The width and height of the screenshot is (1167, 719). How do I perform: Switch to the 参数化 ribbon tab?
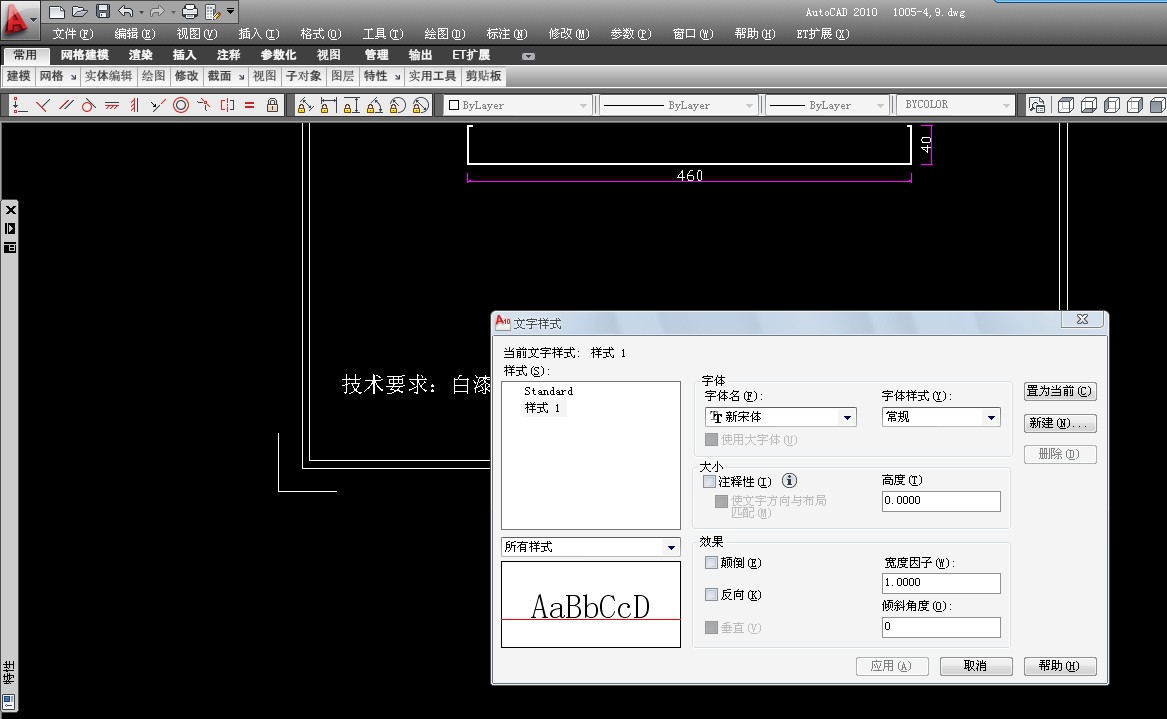click(x=278, y=55)
